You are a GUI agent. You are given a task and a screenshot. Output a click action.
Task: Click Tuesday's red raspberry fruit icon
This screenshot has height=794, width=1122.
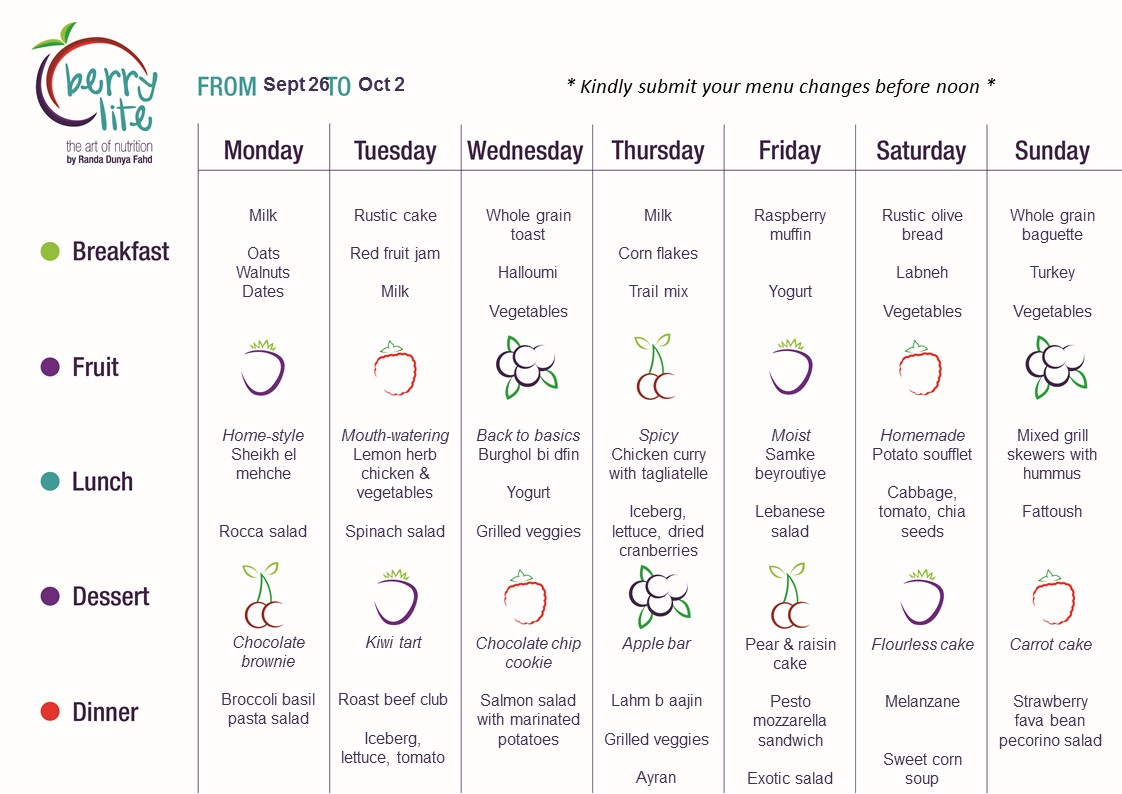[x=395, y=369]
